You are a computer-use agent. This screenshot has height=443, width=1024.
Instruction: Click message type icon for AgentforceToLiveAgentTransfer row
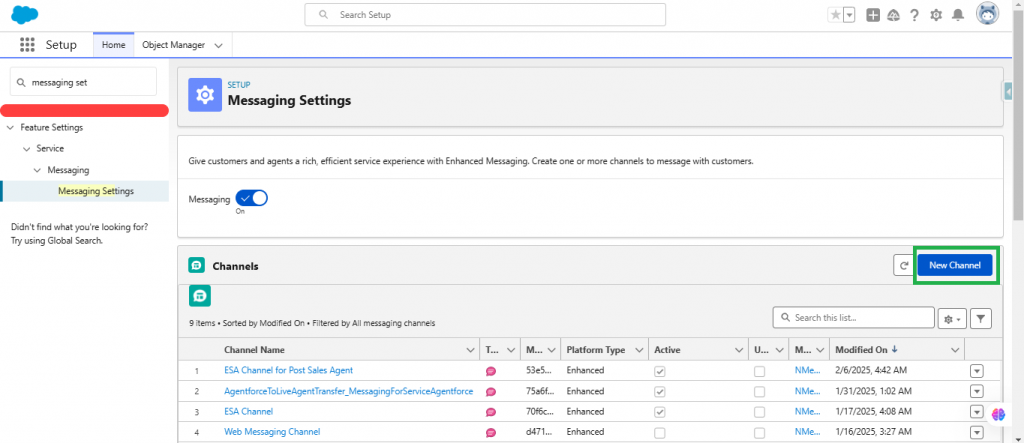491,391
